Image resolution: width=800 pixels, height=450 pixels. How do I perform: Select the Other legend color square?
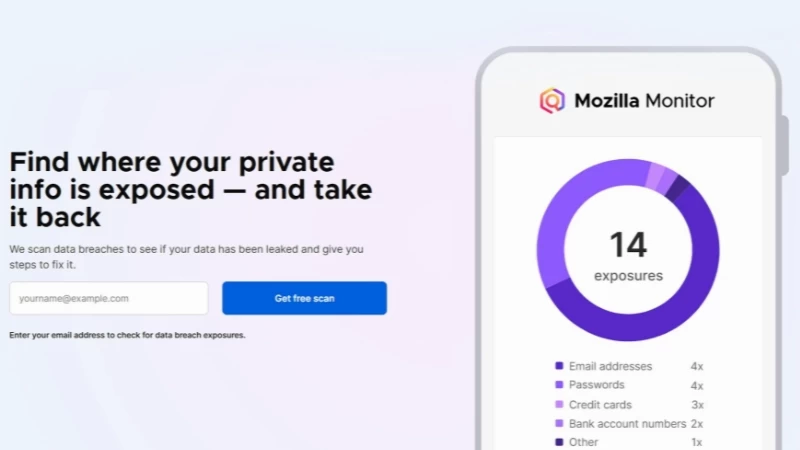559,442
